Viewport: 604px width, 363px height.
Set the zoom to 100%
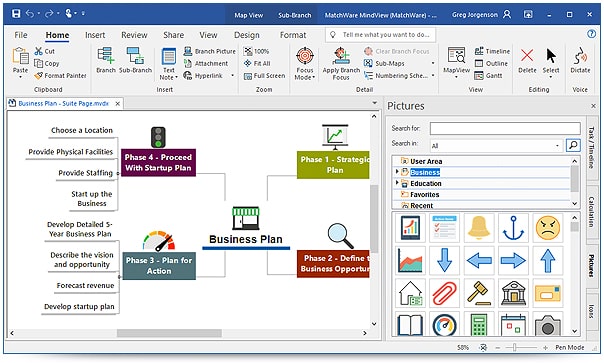(257, 51)
